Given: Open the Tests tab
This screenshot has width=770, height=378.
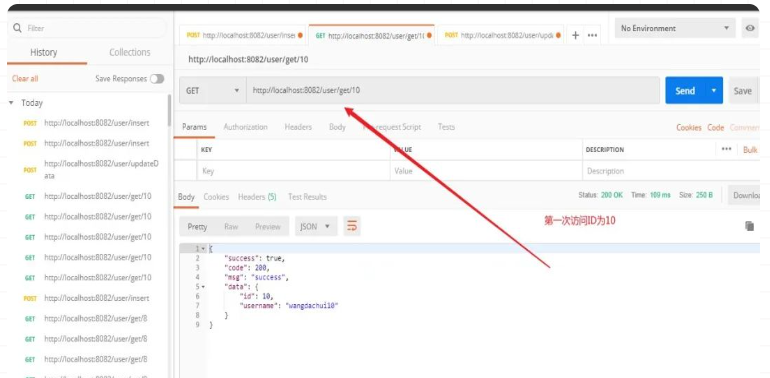Looking at the screenshot, I should [x=446, y=127].
